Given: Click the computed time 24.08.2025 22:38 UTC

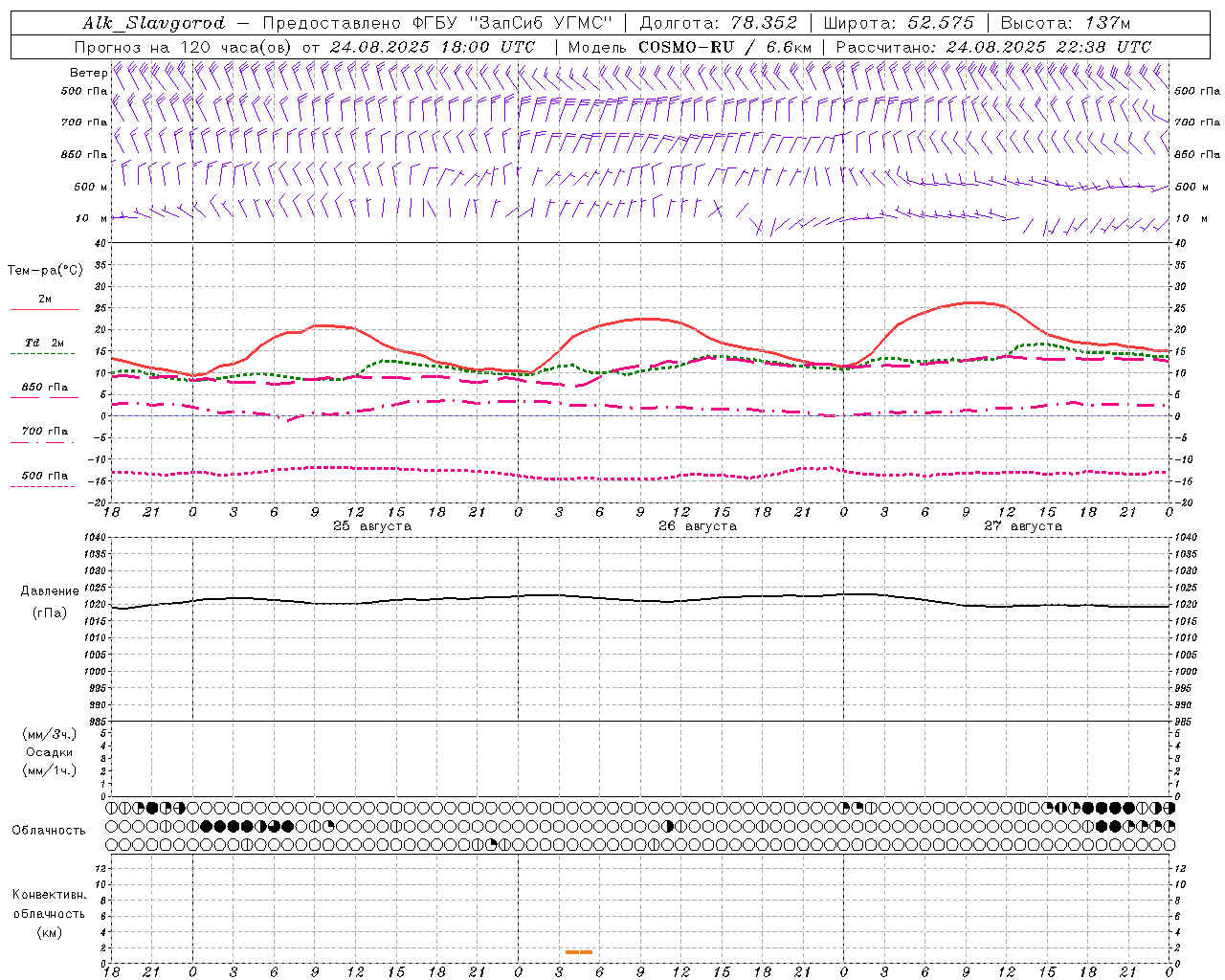Looking at the screenshot, I should click(1049, 47).
